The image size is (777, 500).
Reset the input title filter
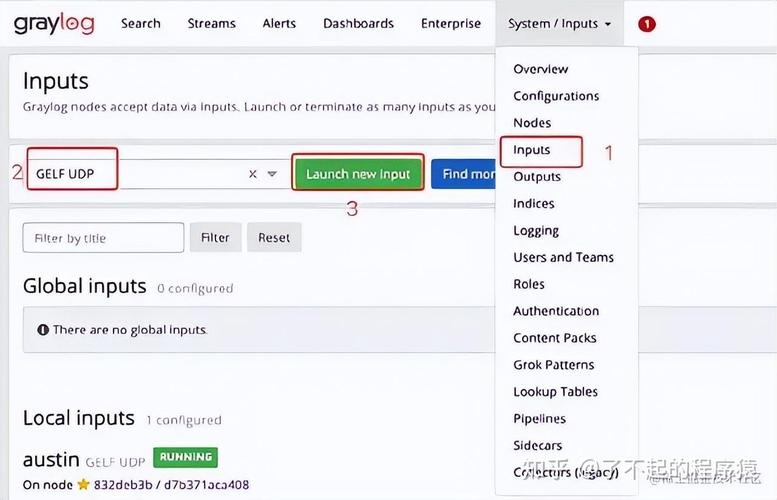(274, 238)
